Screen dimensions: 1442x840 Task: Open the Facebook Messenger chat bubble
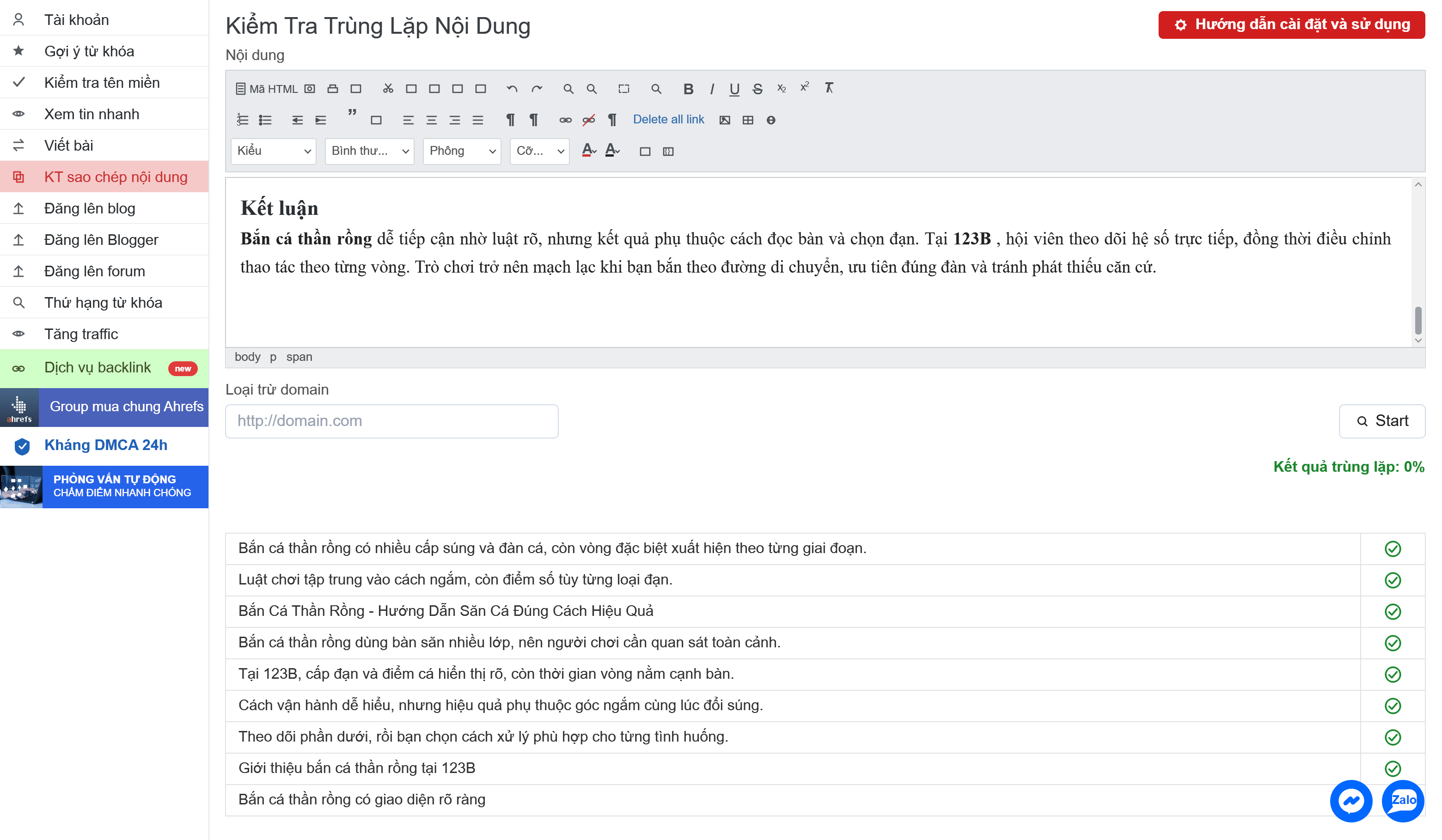point(1351,801)
